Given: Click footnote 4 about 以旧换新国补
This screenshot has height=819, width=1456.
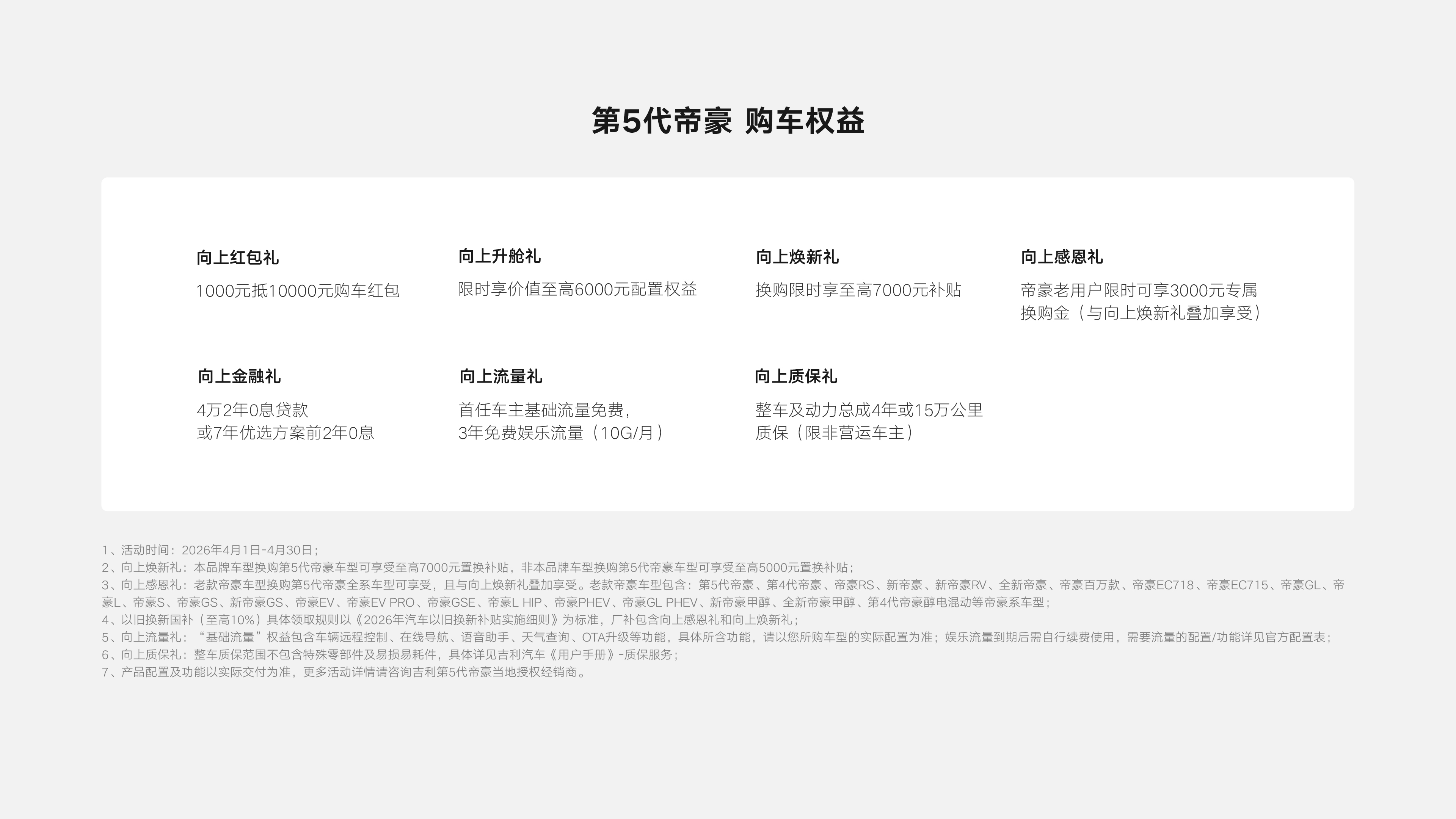Looking at the screenshot, I should [x=450, y=620].
